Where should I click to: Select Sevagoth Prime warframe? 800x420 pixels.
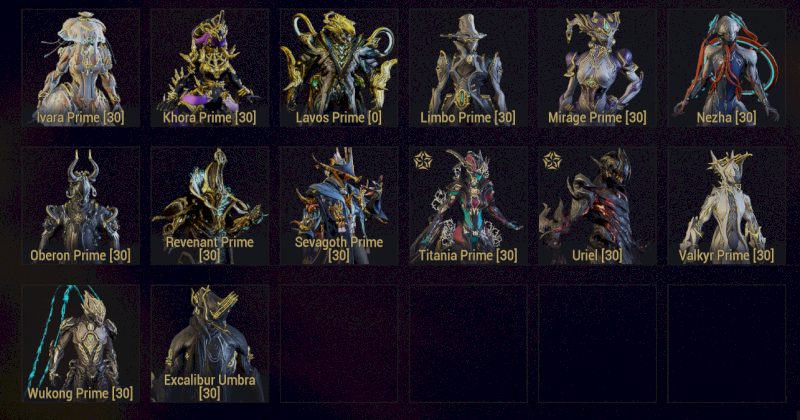339,206
